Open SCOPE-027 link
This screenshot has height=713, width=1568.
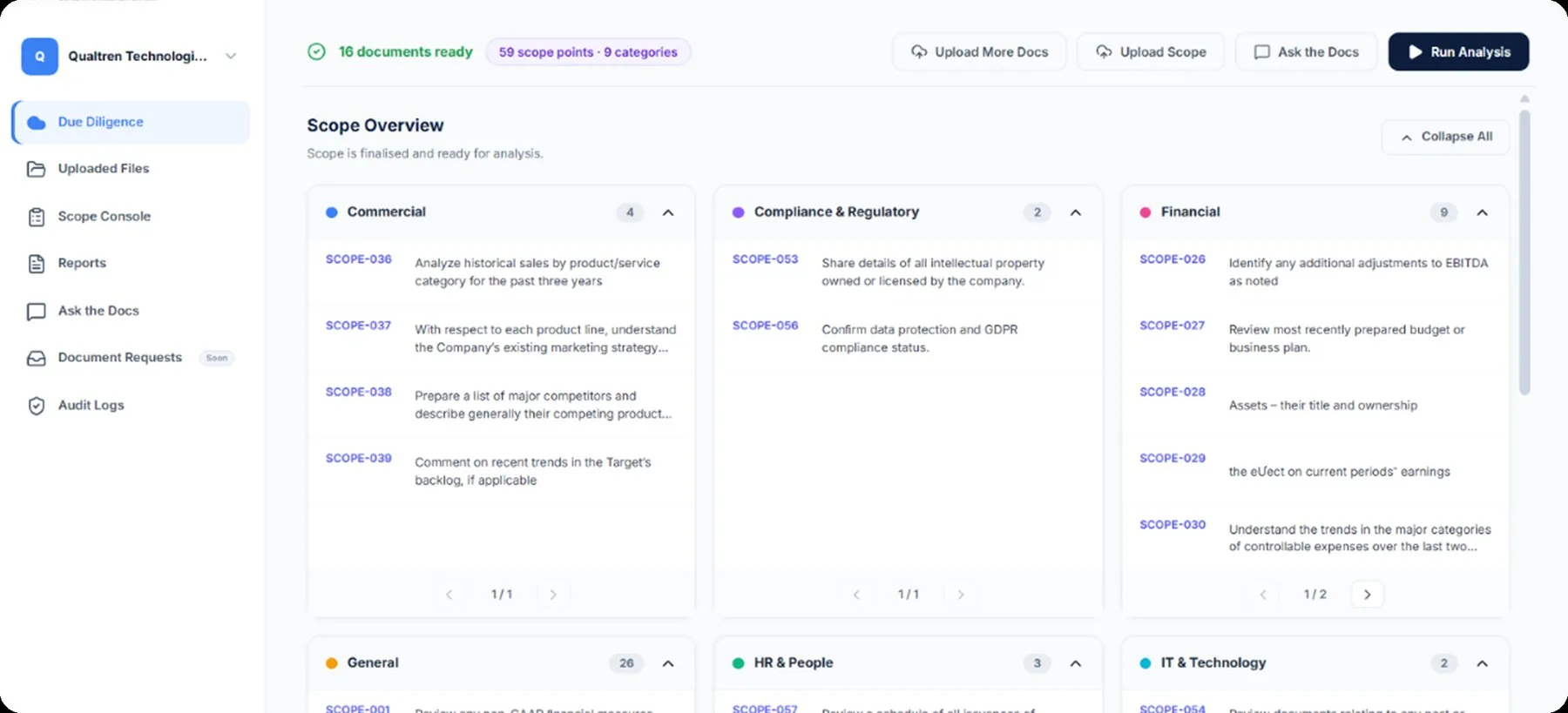[x=1173, y=326]
